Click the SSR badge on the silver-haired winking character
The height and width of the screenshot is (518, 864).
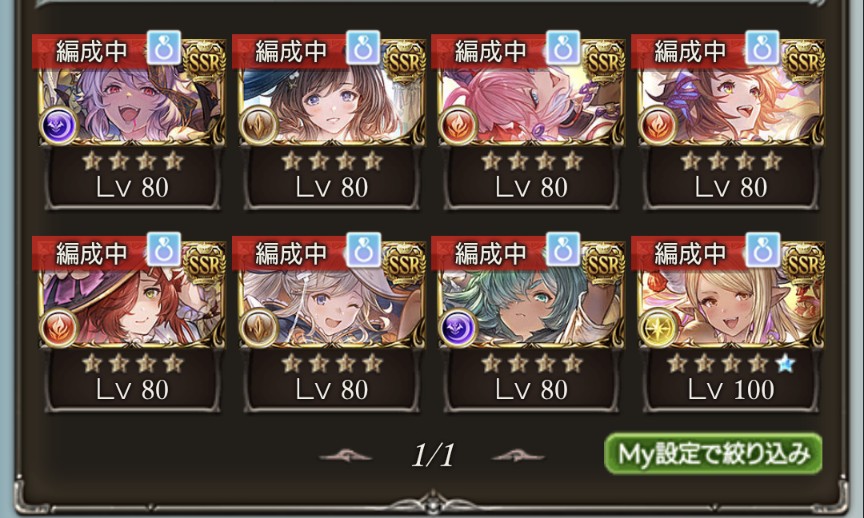[405, 264]
